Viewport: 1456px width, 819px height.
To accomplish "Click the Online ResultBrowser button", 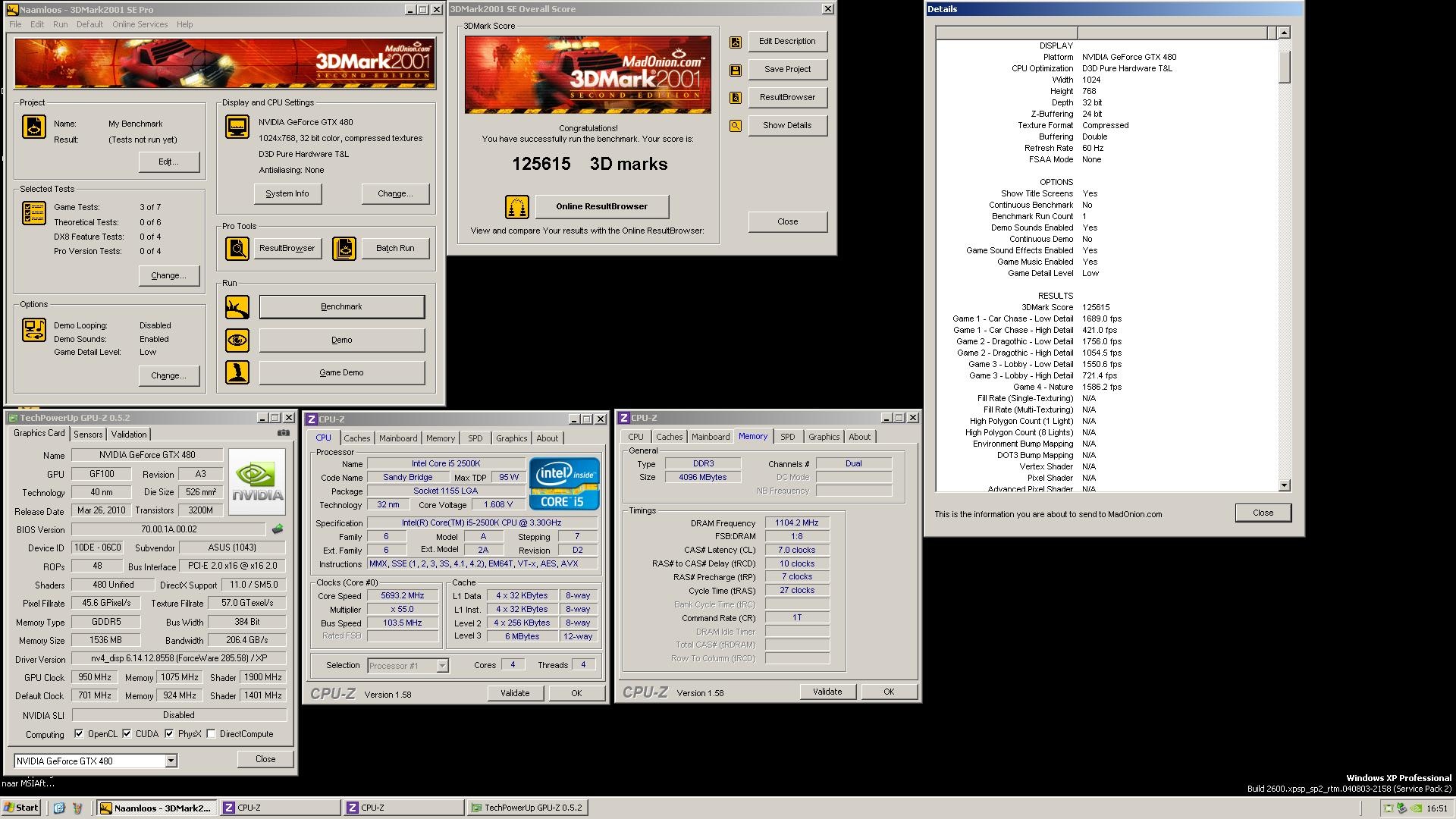I will pos(601,206).
